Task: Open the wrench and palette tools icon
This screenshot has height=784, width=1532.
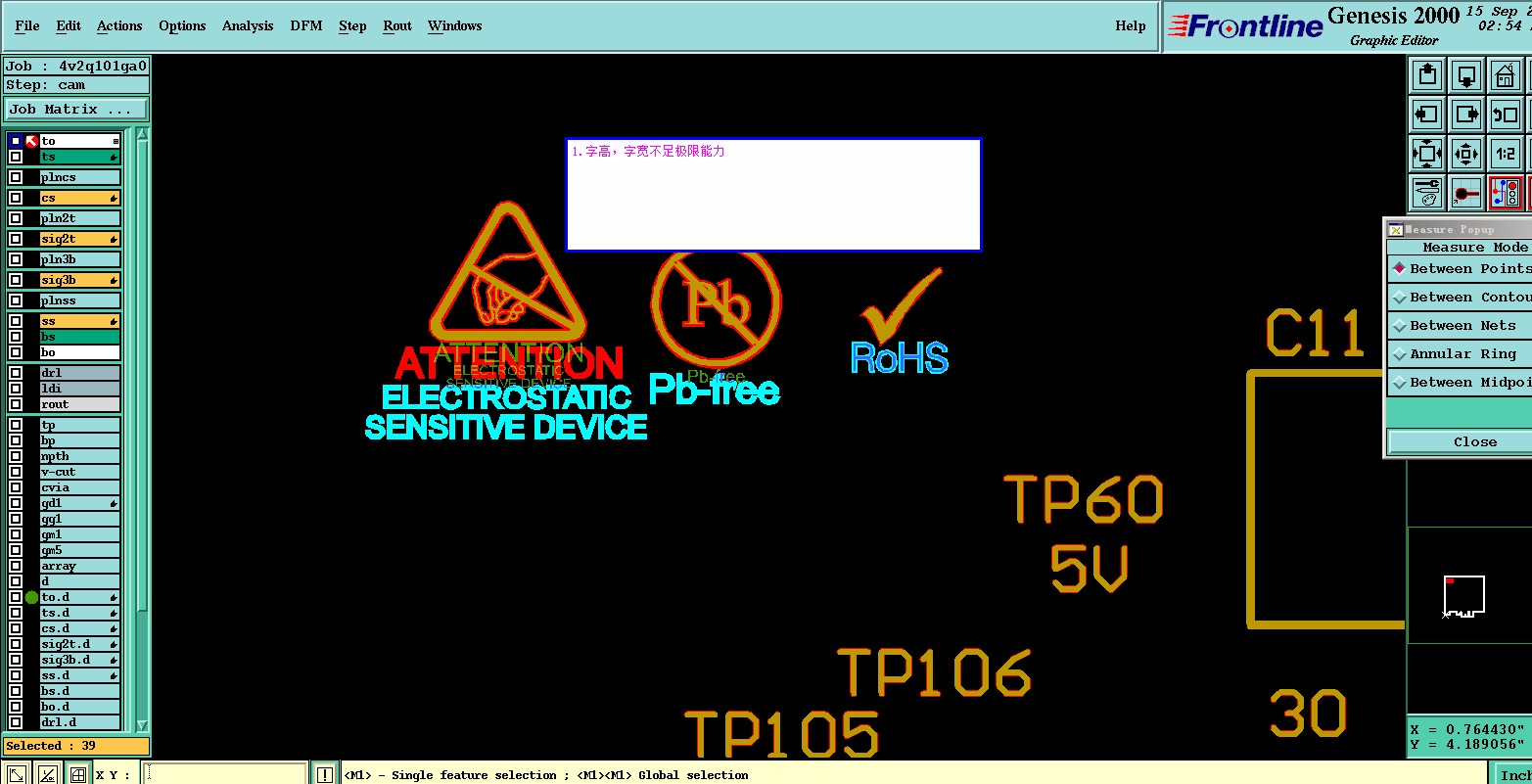Action: coord(1427,193)
